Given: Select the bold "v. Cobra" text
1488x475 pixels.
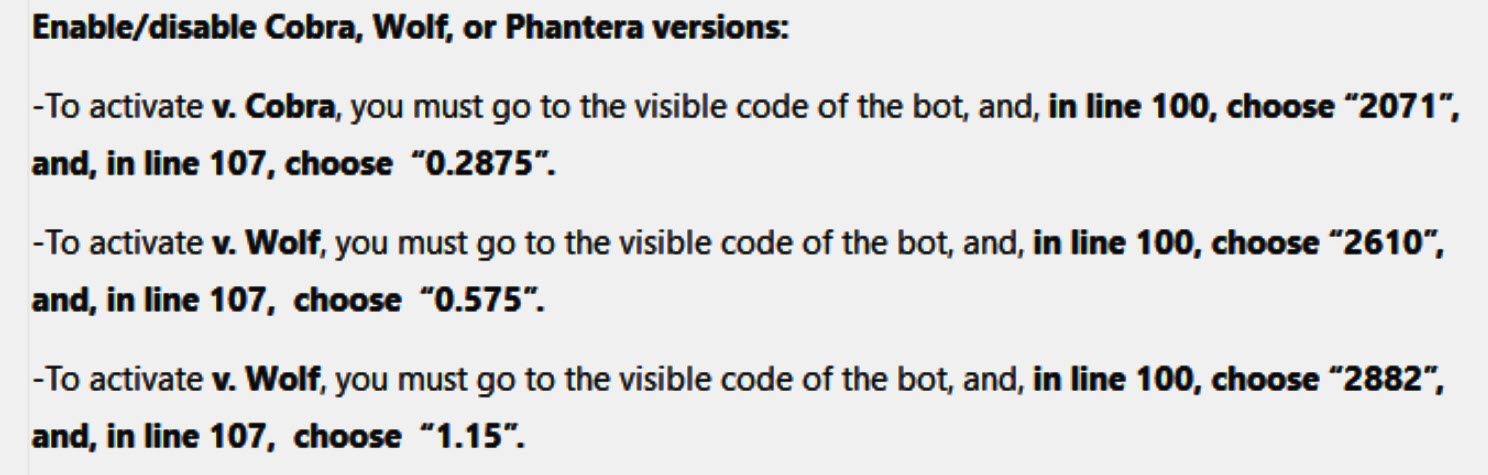Looking at the screenshot, I should [272, 108].
